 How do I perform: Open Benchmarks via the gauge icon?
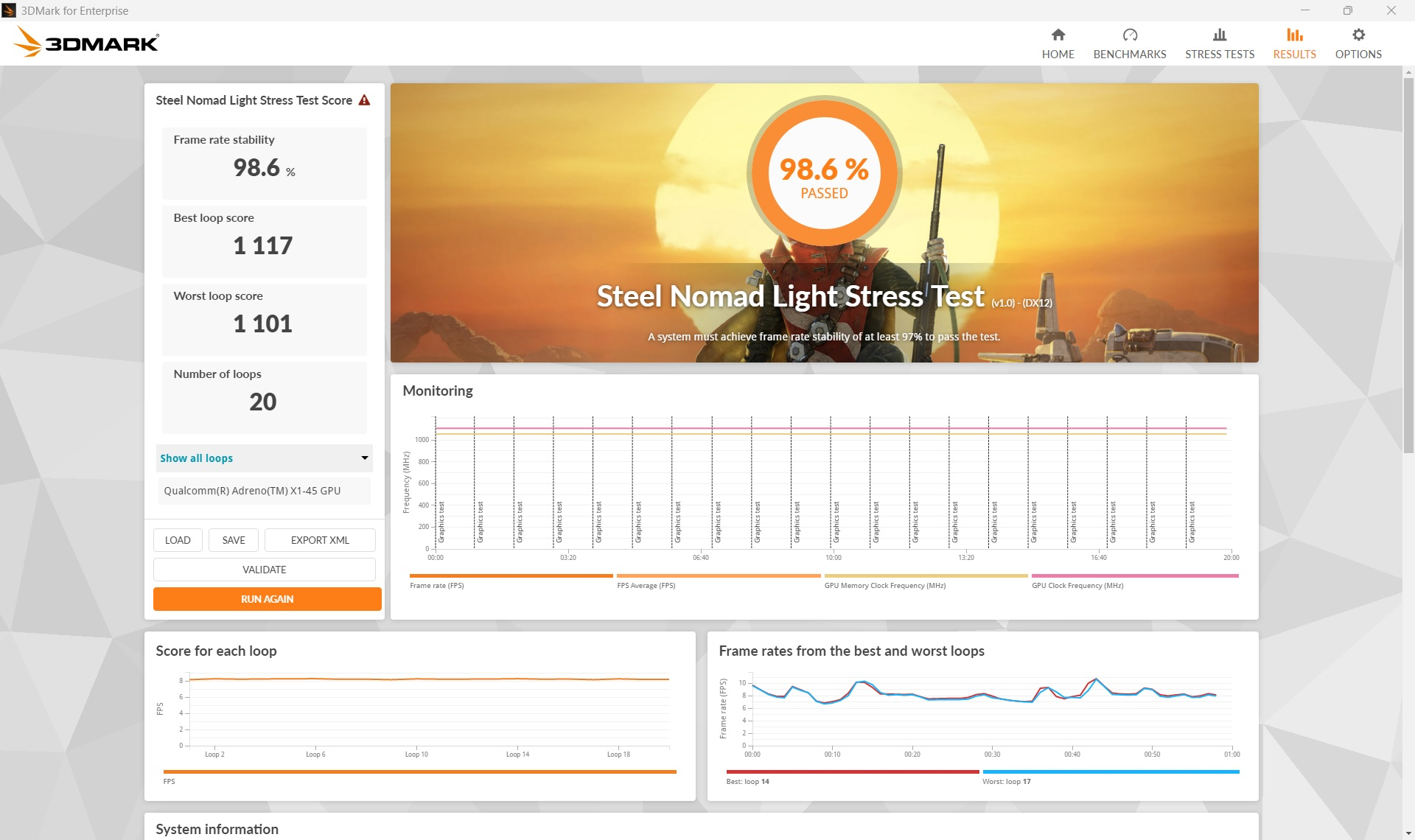1130,35
